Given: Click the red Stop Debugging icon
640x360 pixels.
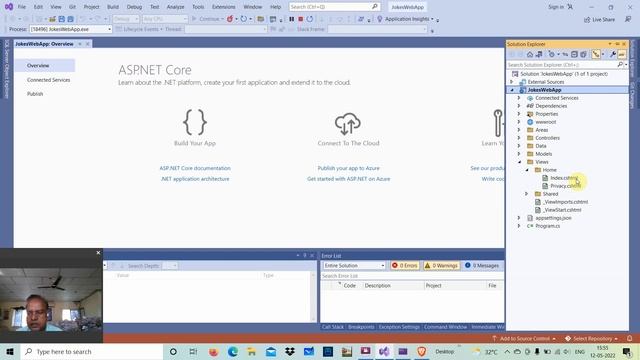Looking at the screenshot, I should pyautogui.click(x=300, y=19).
